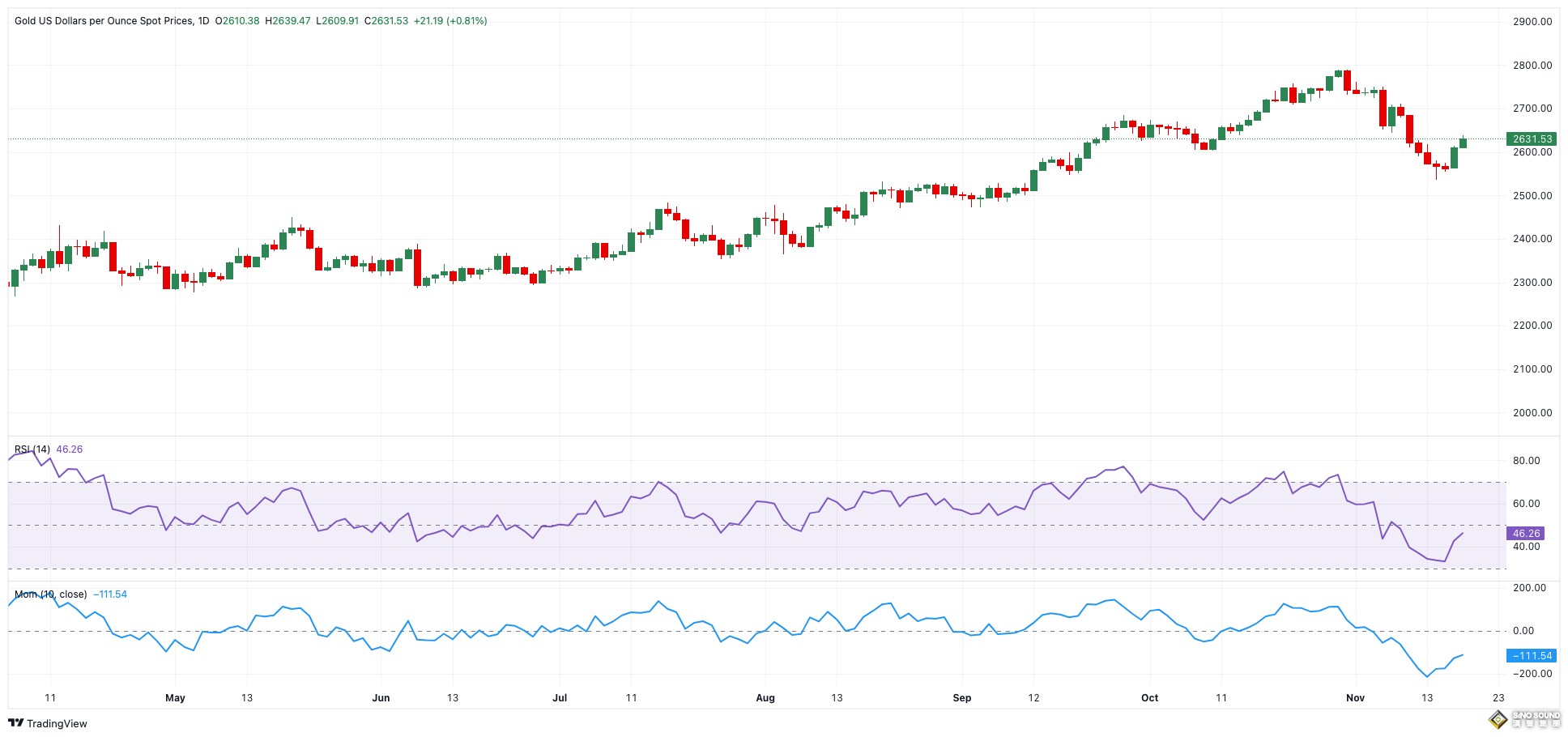Viewport: 1568px width, 737px height.
Task: Click the TradingView text link
Action: click(57, 723)
